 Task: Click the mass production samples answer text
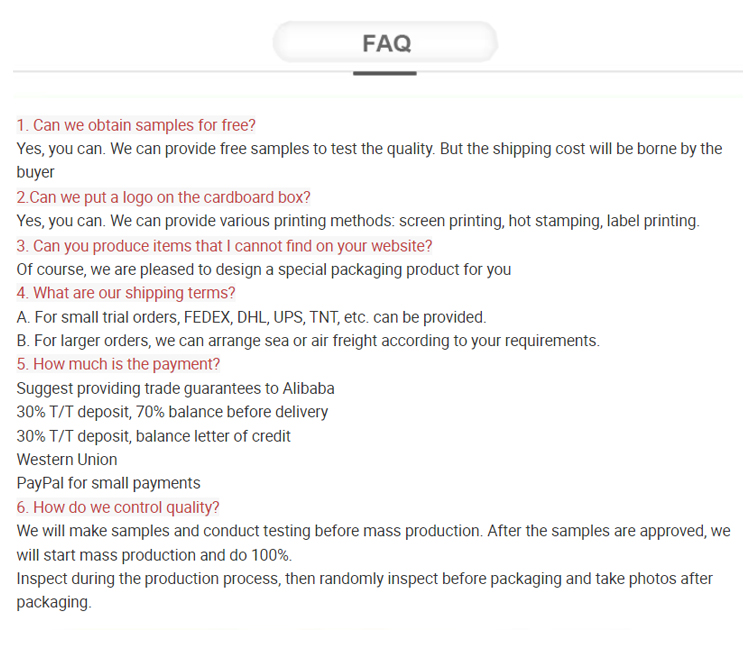tap(374, 543)
